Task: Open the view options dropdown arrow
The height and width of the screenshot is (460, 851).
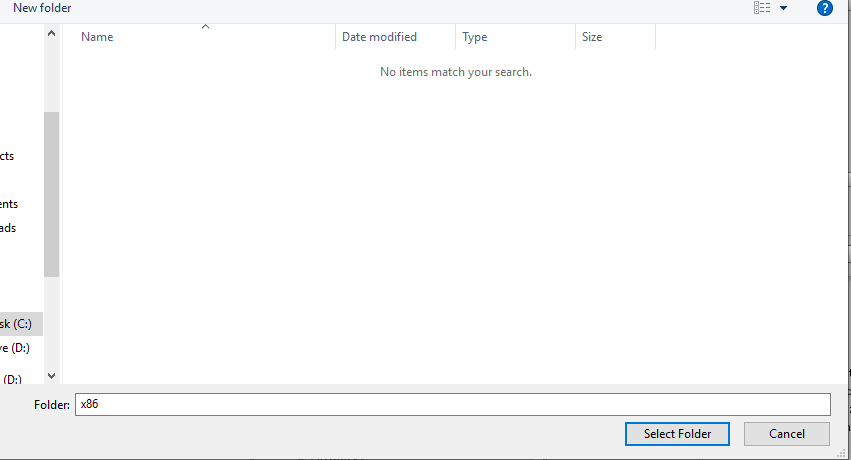Action: [x=783, y=8]
